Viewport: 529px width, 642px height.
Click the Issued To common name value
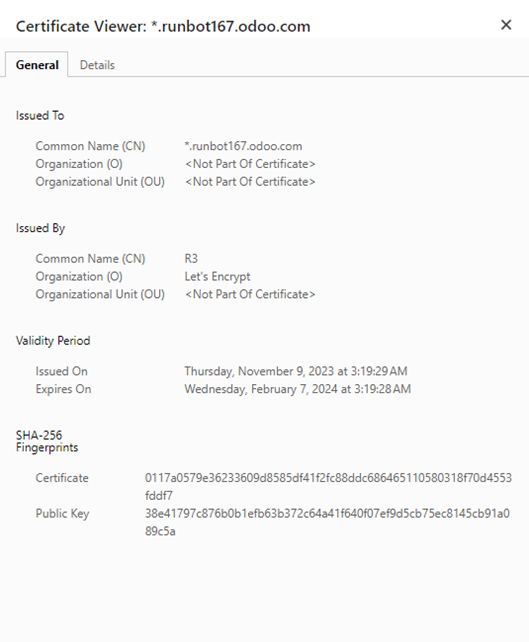[x=243, y=146]
